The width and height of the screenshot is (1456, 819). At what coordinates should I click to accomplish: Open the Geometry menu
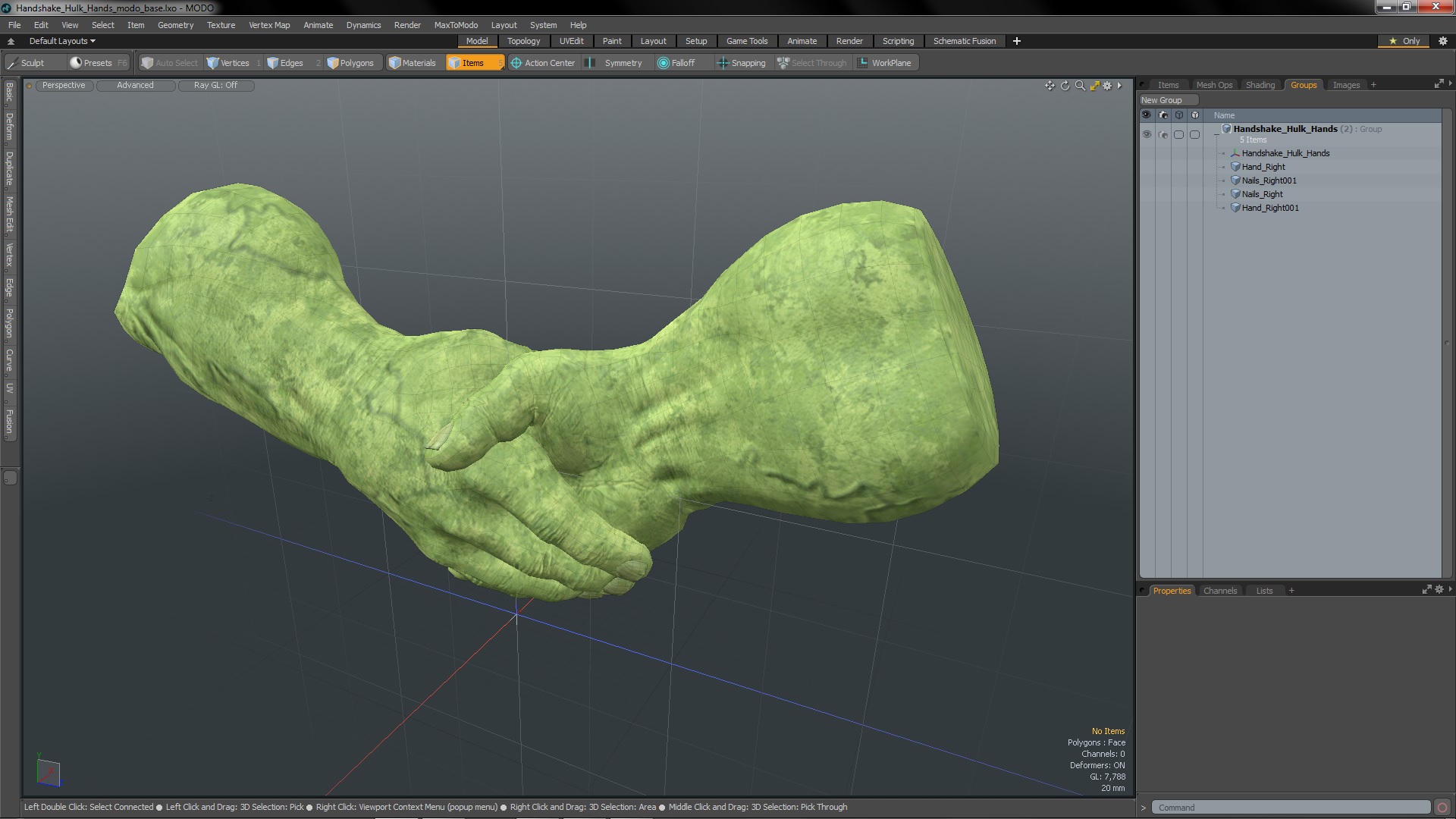(175, 25)
